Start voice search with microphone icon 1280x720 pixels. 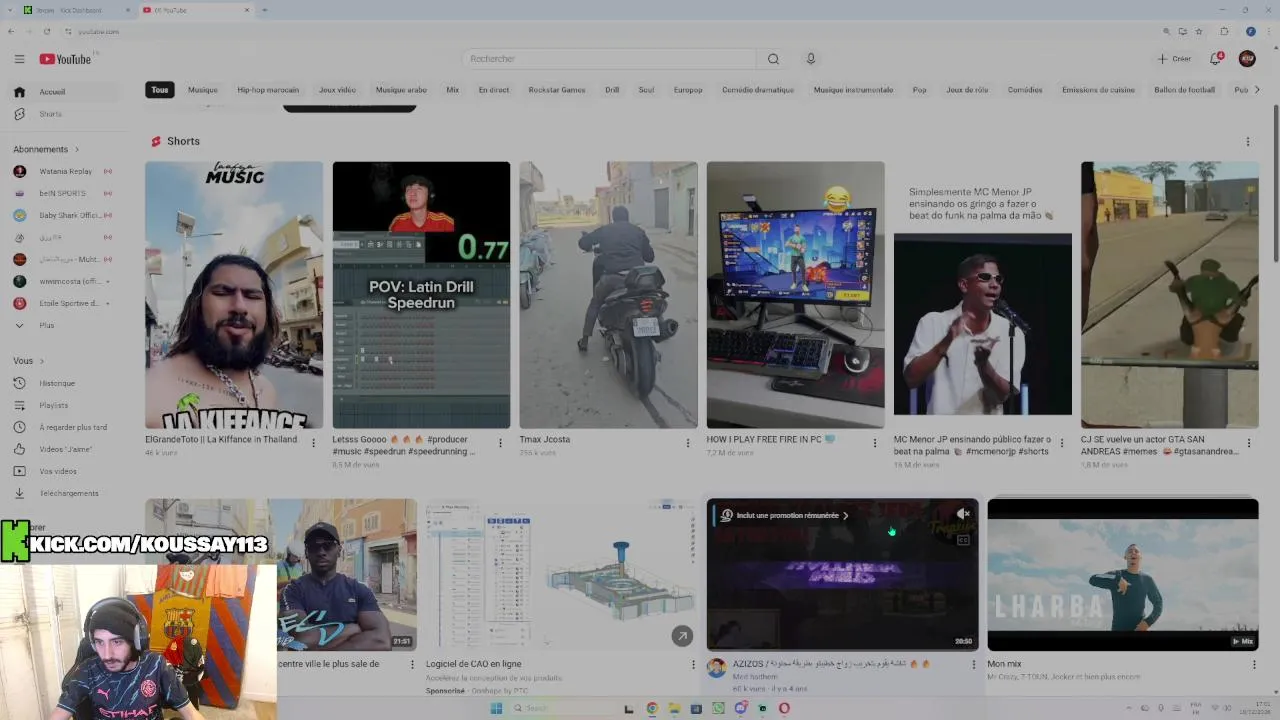(811, 59)
